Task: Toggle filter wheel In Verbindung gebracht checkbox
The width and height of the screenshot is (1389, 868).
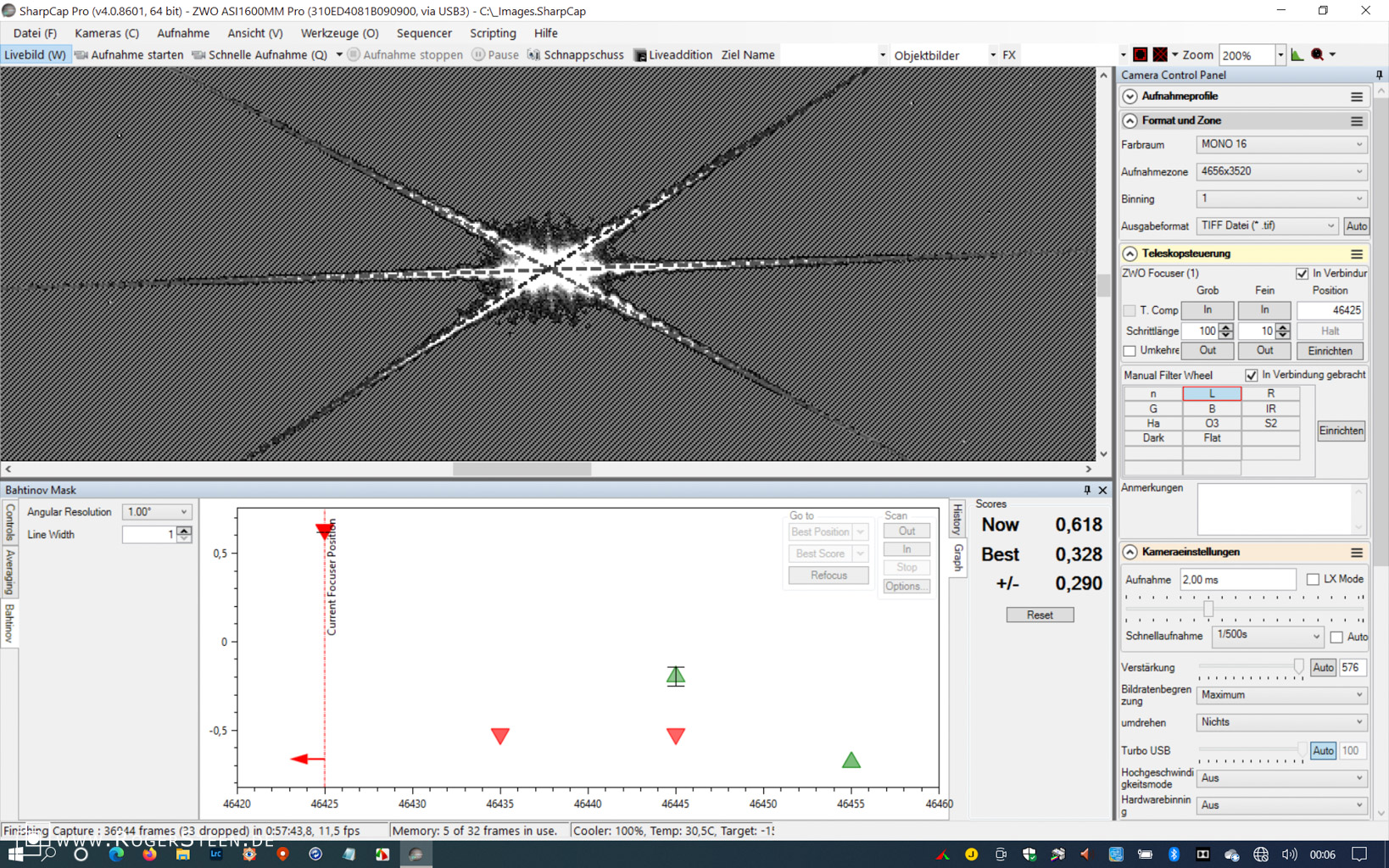Action: pyautogui.click(x=1251, y=375)
